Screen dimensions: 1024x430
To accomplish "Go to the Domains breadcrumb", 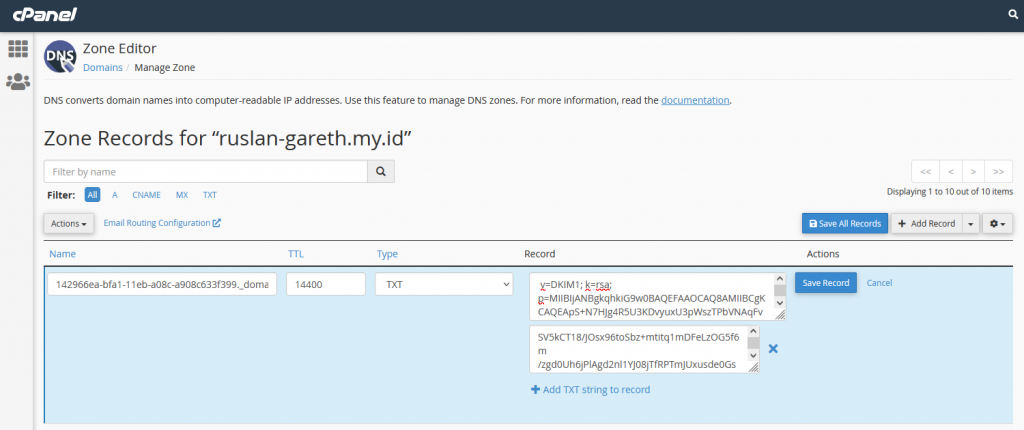I will pos(102,67).
